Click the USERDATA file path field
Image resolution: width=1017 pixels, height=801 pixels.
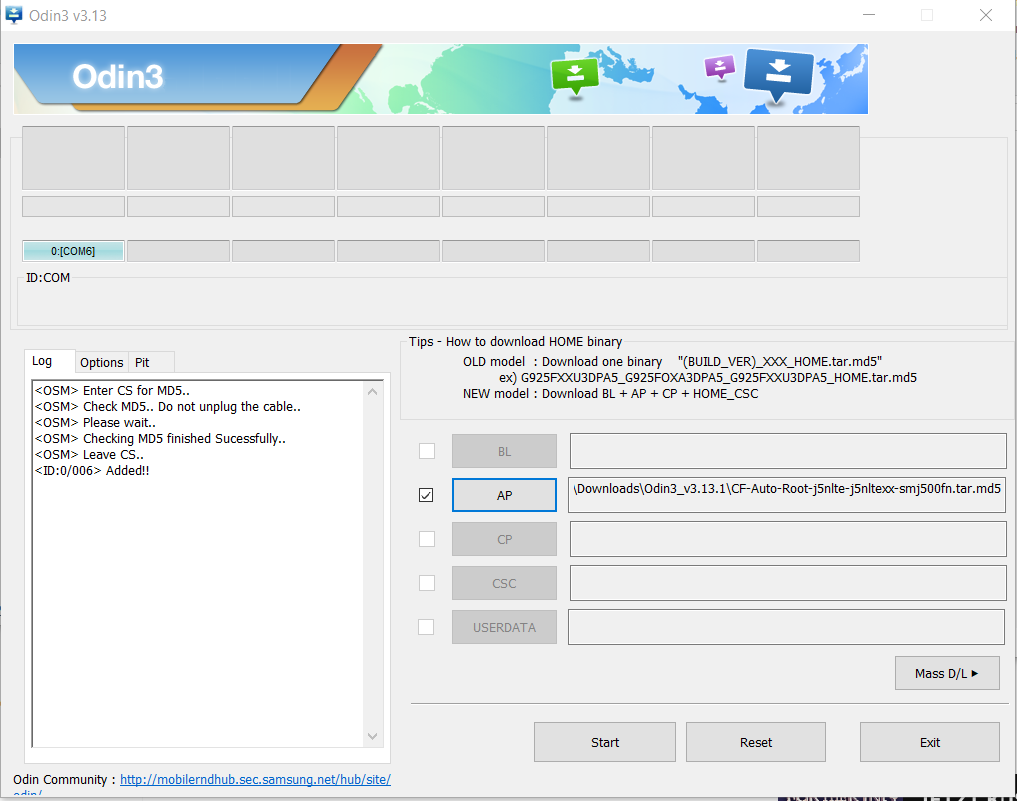coord(787,627)
